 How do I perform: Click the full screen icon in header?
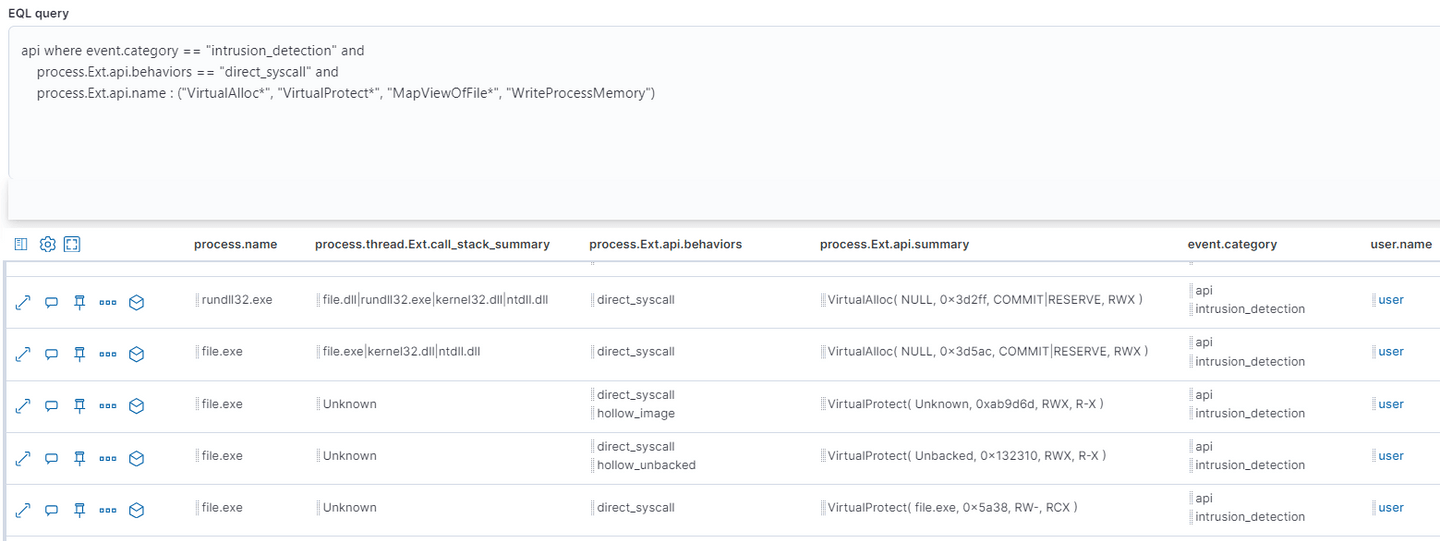coord(72,244)
